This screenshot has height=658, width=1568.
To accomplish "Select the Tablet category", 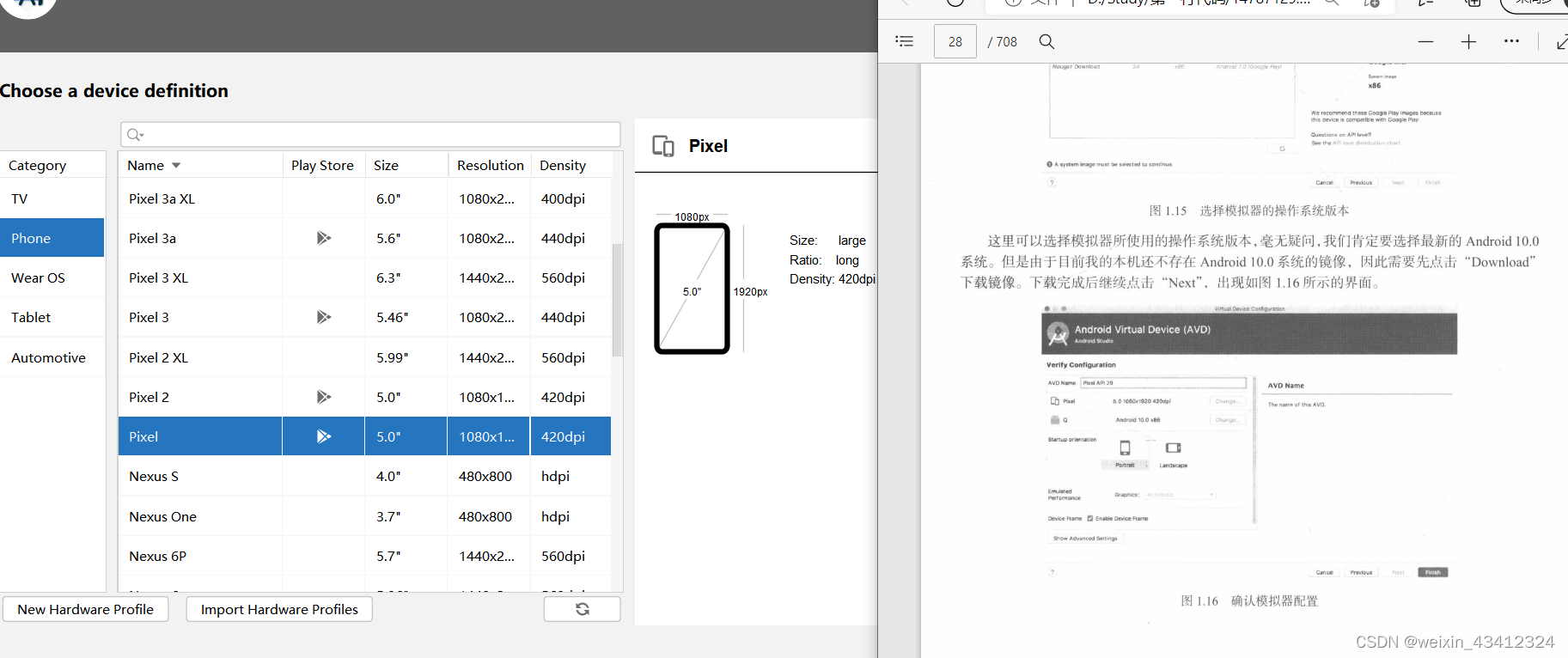I will coord(52,317).
